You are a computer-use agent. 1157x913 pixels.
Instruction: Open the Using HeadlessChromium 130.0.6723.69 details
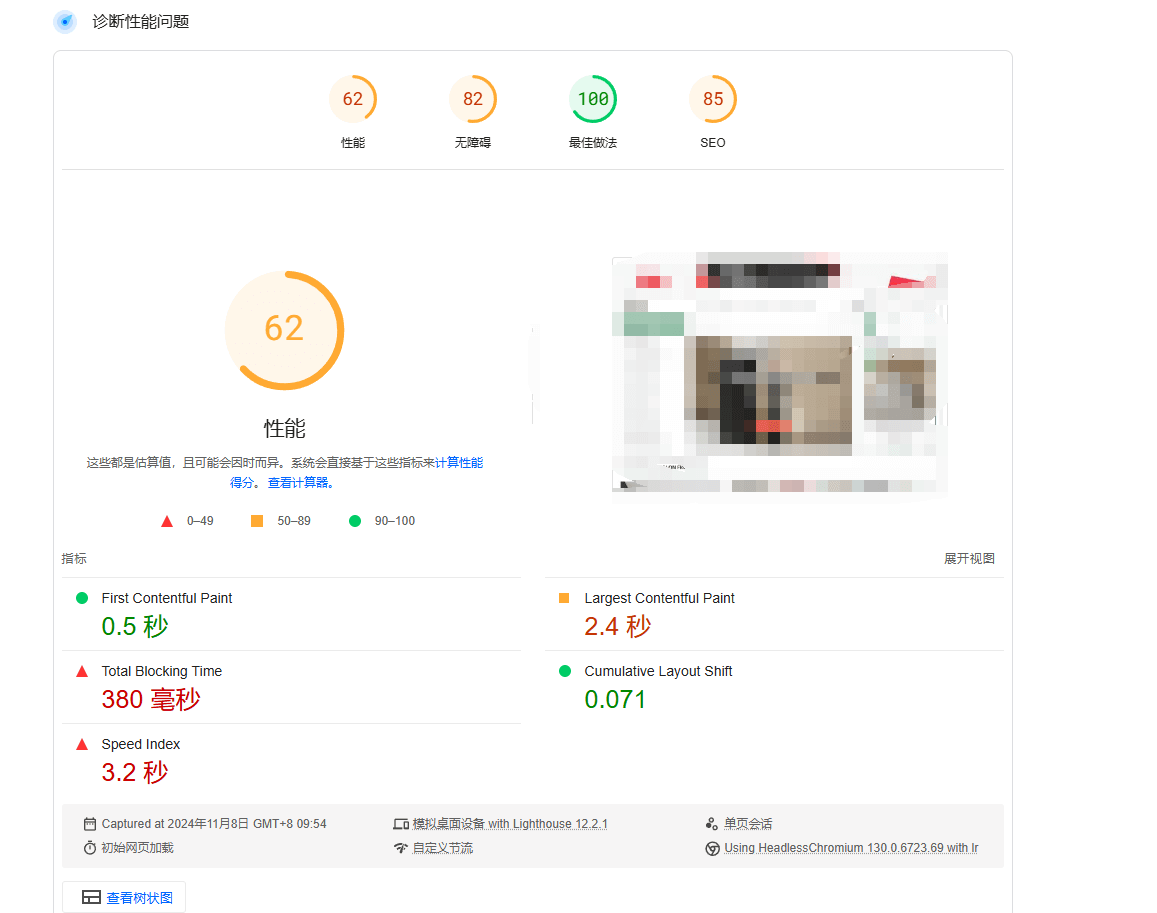(851, 848)
